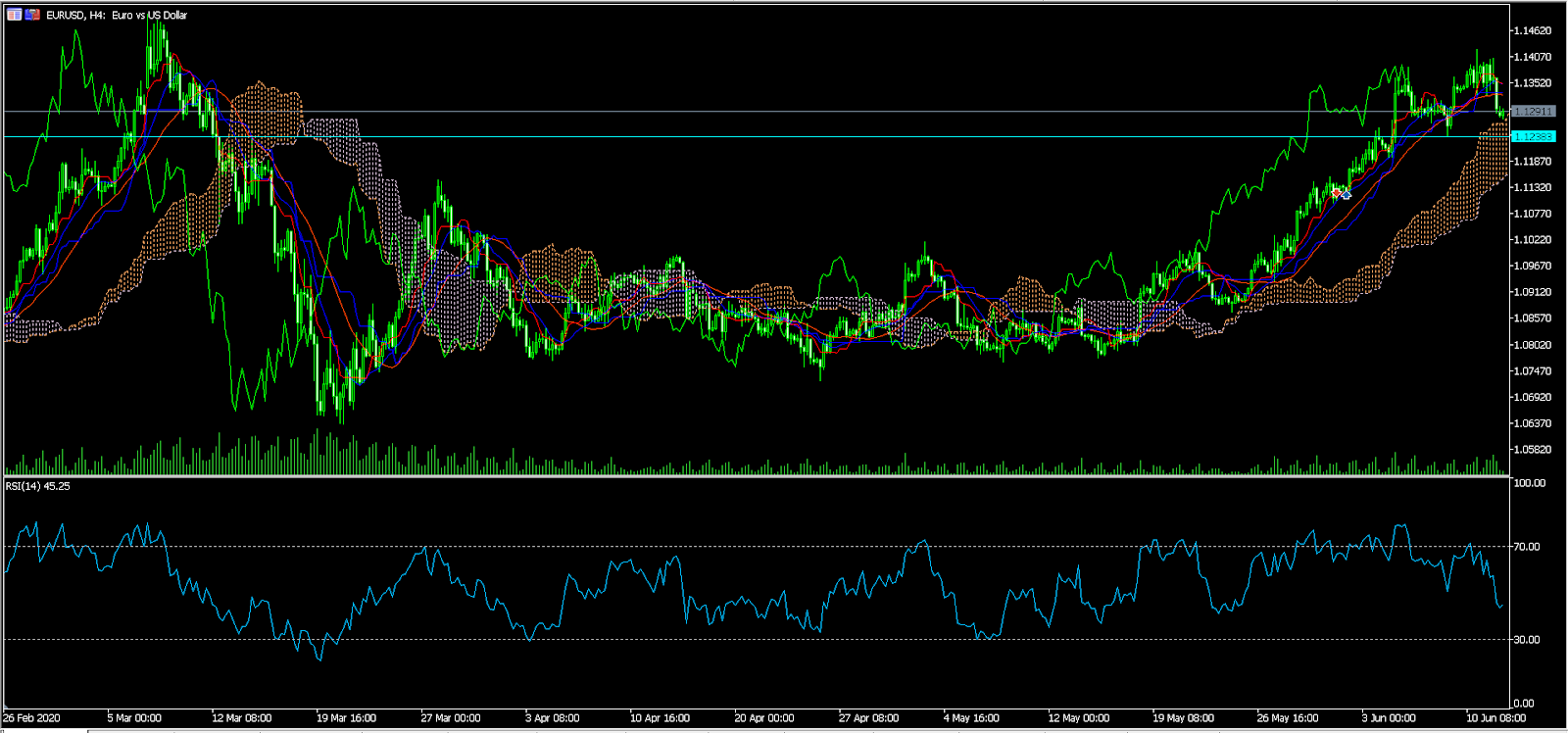Click the 70.00 RSI level label
Viewport: 1568px width, 733px height.
coord(1527,547)
